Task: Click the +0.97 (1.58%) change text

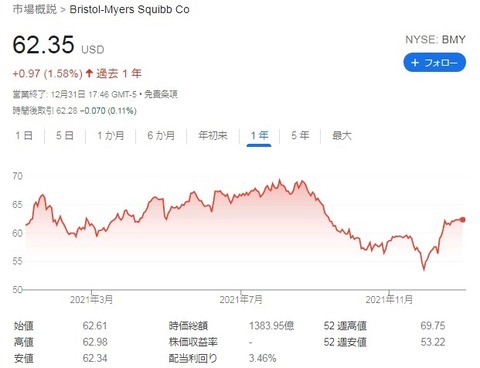Action: 47,73
